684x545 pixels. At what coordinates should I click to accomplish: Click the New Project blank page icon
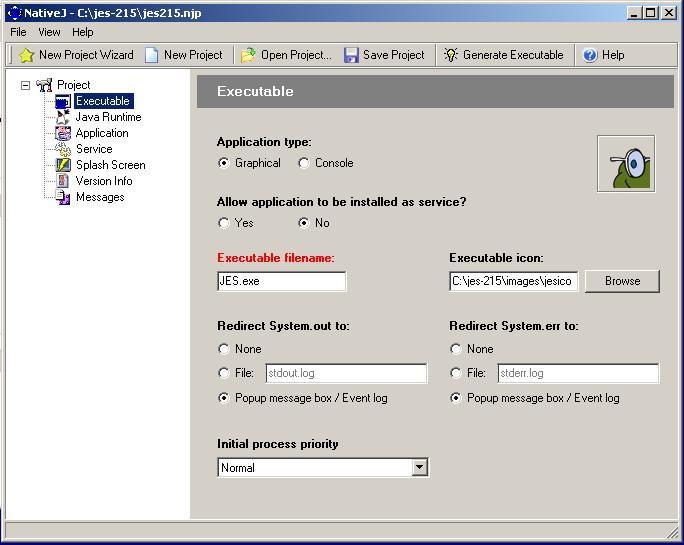[x=151, y=55]
